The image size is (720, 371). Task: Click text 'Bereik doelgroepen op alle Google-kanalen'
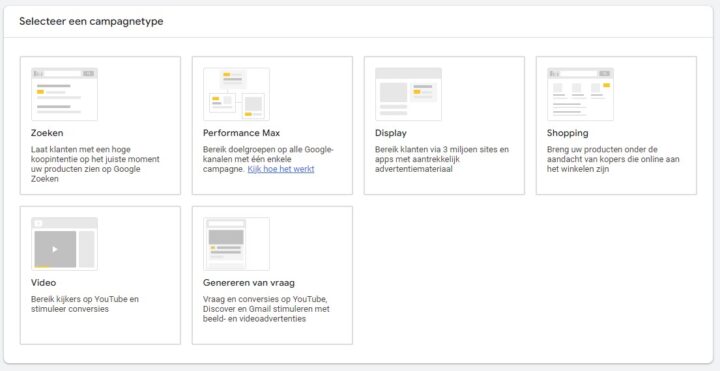point(269,159)
